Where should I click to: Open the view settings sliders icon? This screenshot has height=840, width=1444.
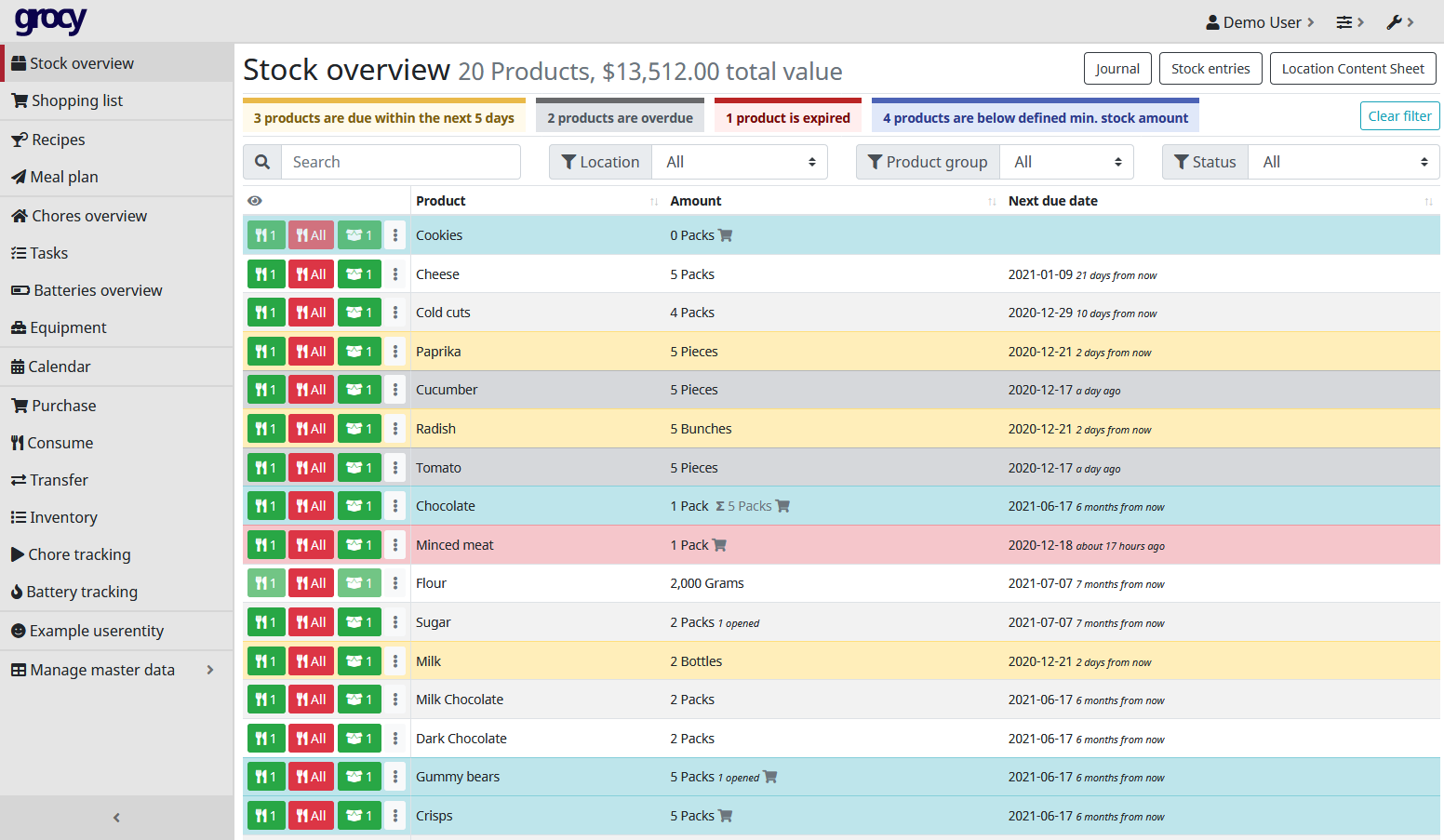[1348, 22]
